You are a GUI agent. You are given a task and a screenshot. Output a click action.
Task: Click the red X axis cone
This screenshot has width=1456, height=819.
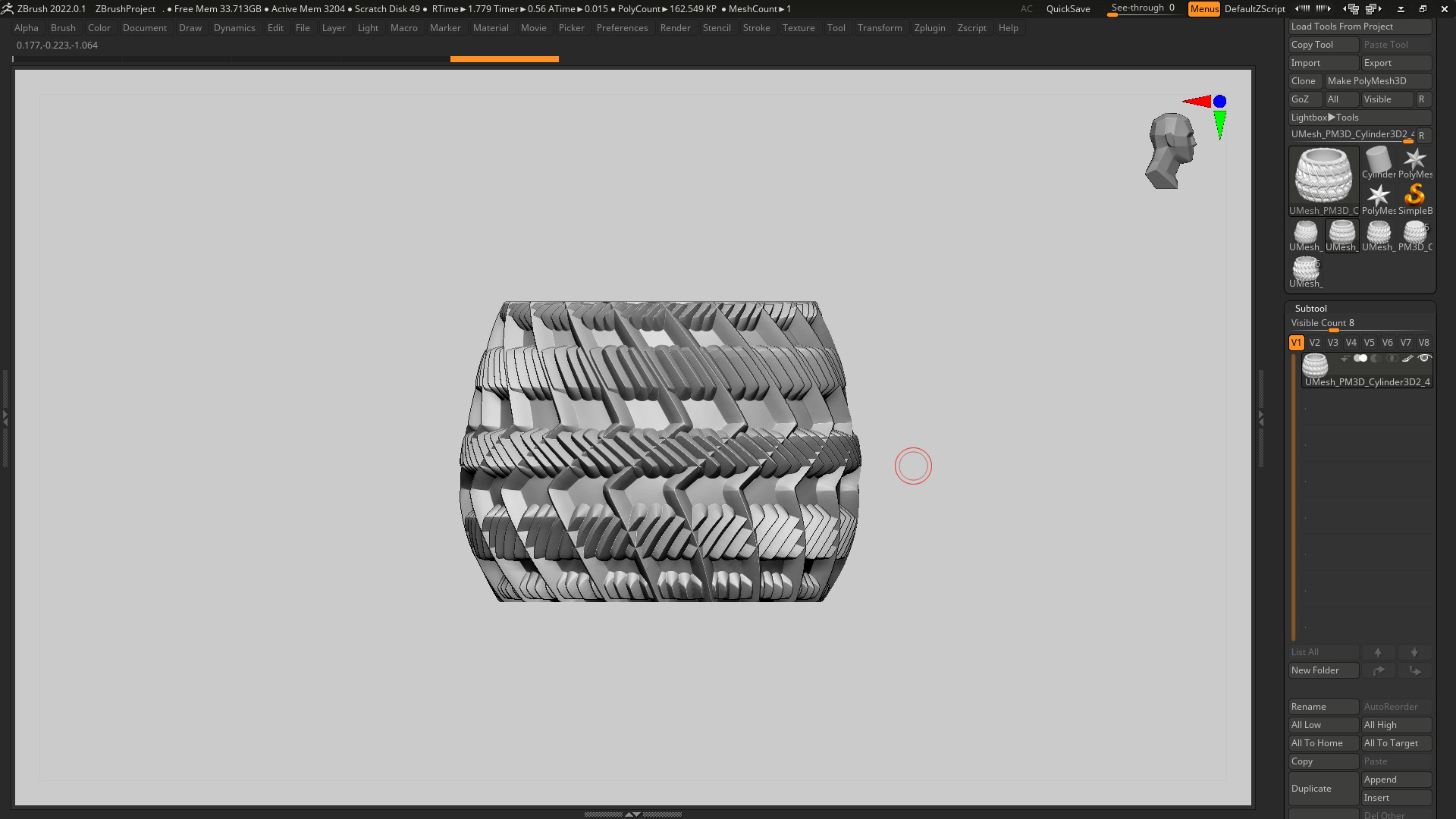[x=1197, y=102]
